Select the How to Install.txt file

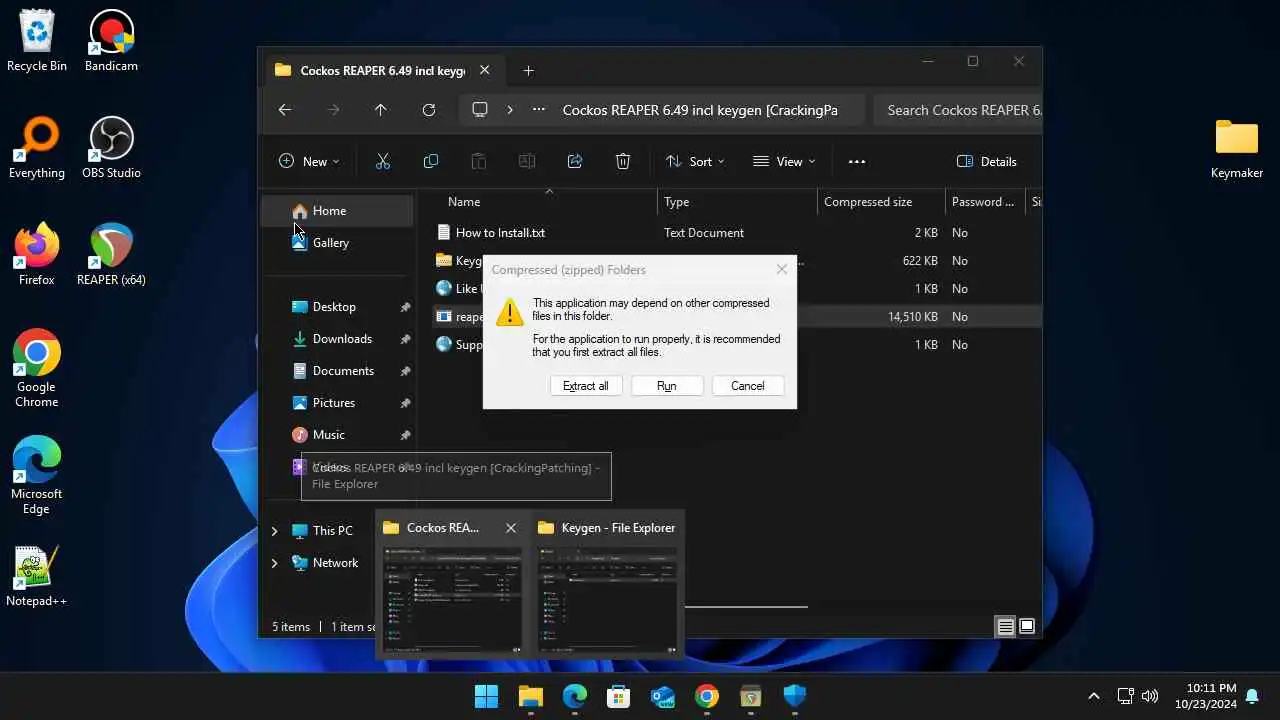(x=500, y=233)
